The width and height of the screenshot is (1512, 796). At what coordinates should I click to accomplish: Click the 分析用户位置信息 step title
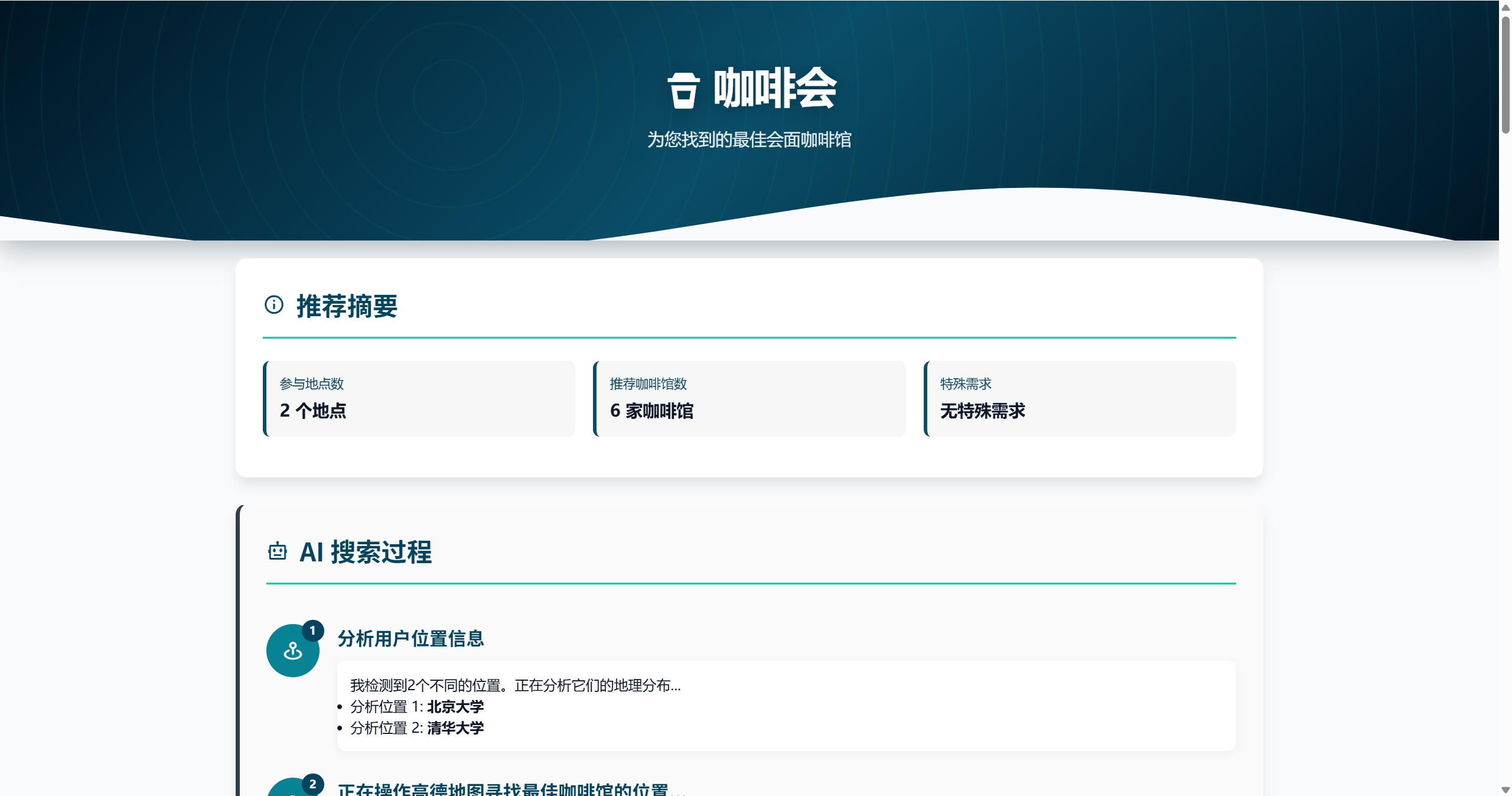(x=410, y=639)
